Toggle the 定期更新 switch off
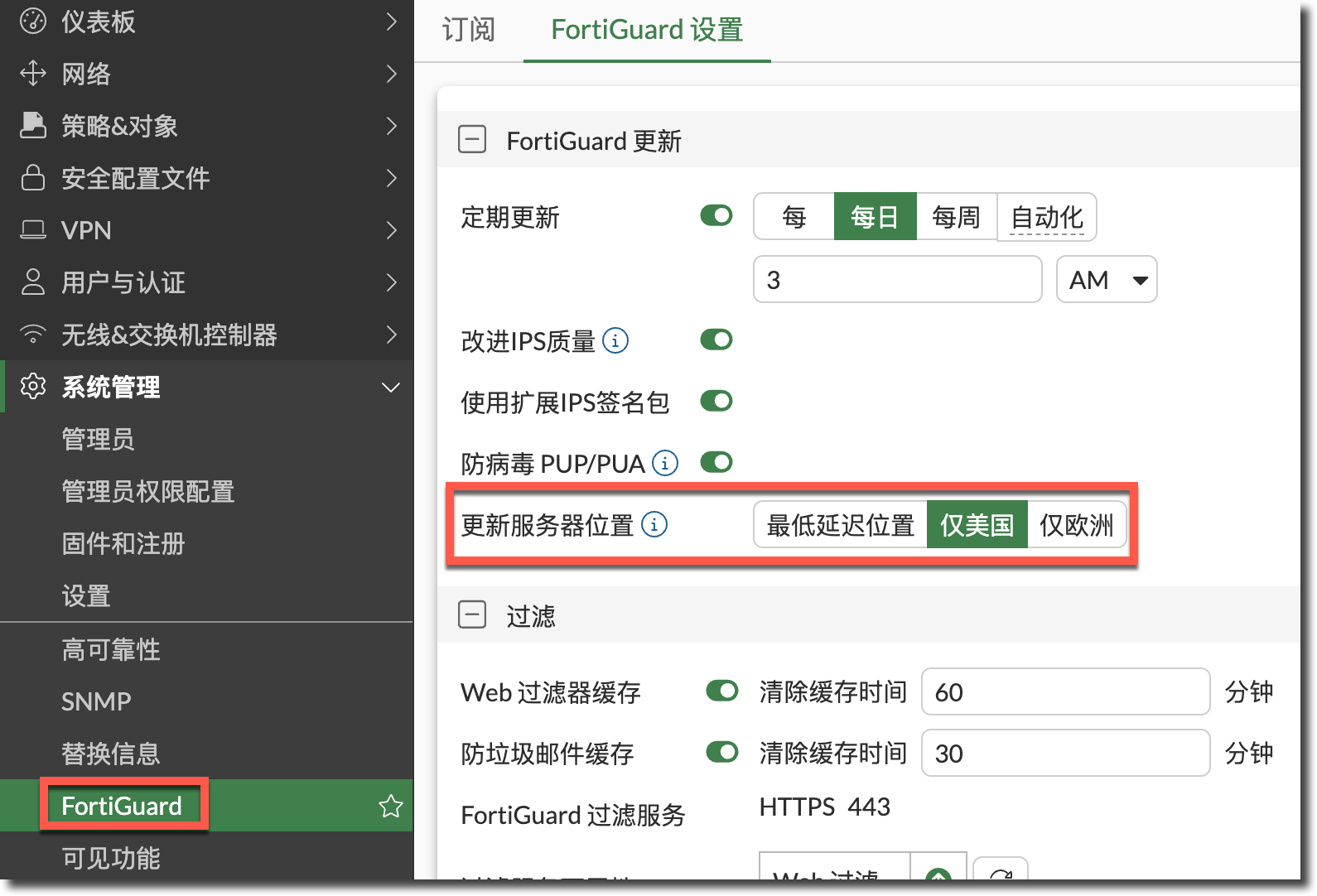The width and height of the screenshot is (1317, 896). [x=716, y=216]
